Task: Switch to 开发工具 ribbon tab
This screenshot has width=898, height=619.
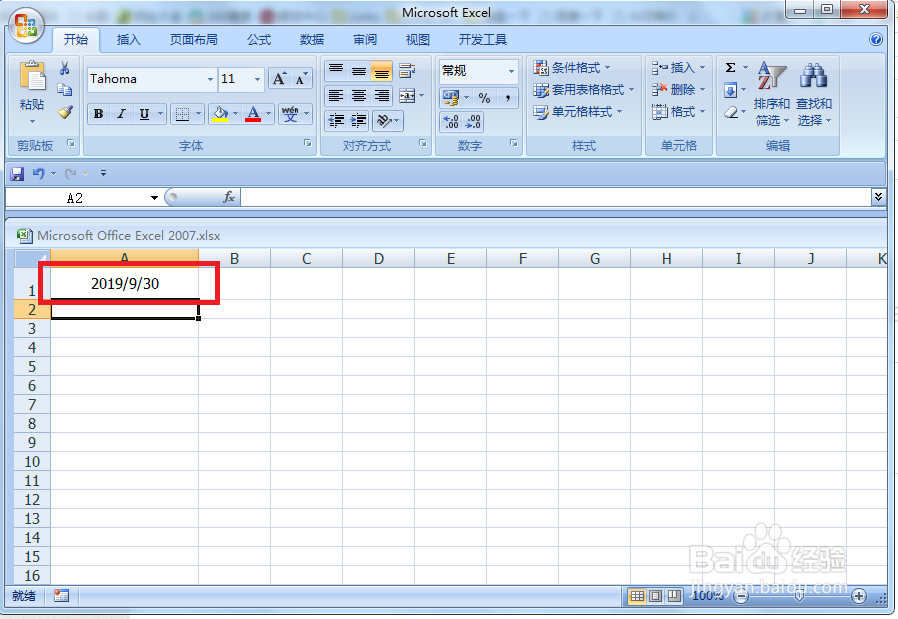Action: click(x=483, y=40)
